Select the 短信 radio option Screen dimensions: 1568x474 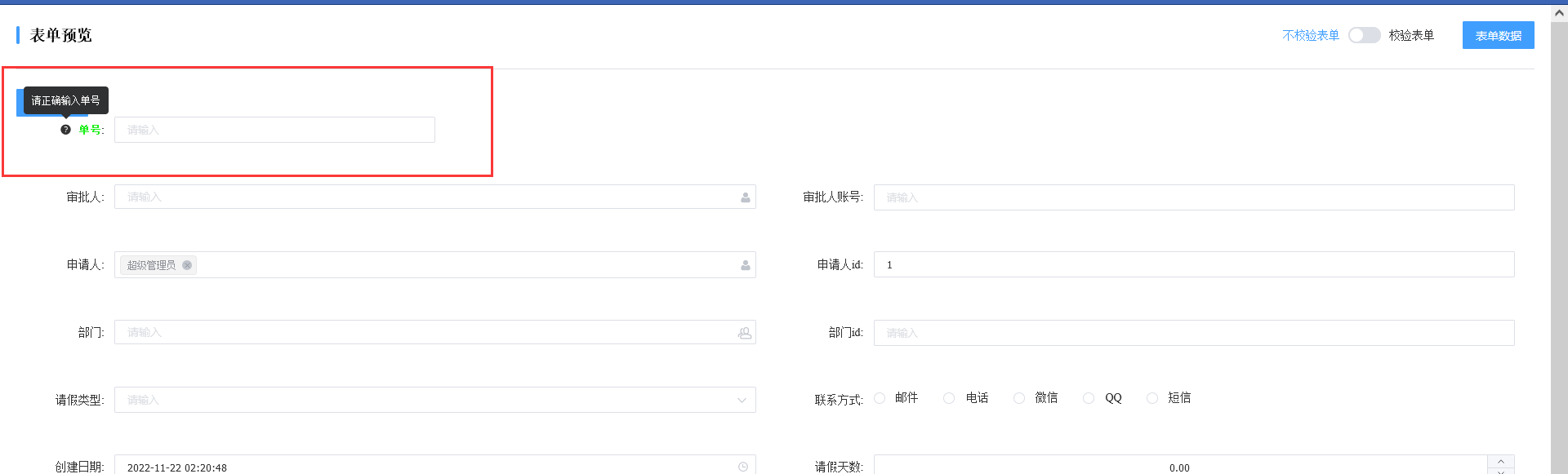(x=1152, y=398)
